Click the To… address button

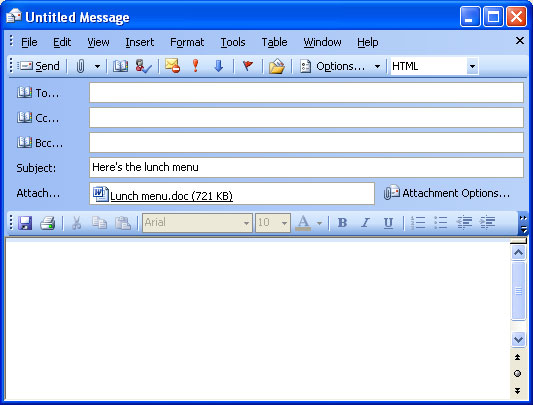point(38,92)
